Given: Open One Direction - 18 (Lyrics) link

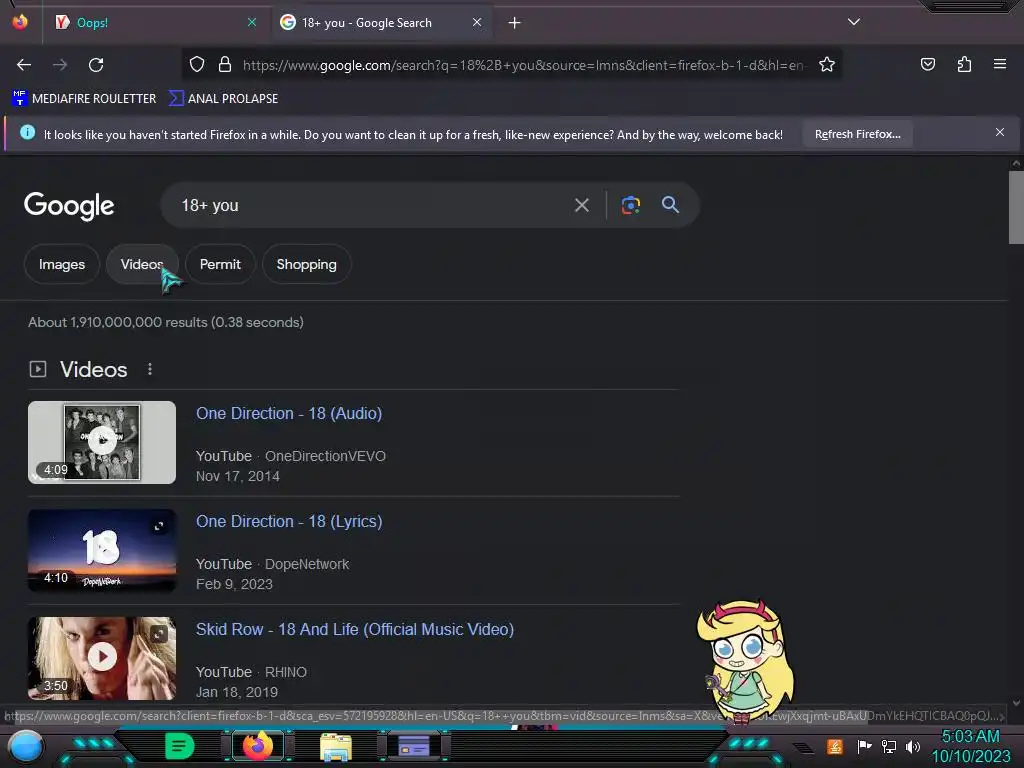Looking at the screenshot, I should pyautogui.click(x=289, y=521).
